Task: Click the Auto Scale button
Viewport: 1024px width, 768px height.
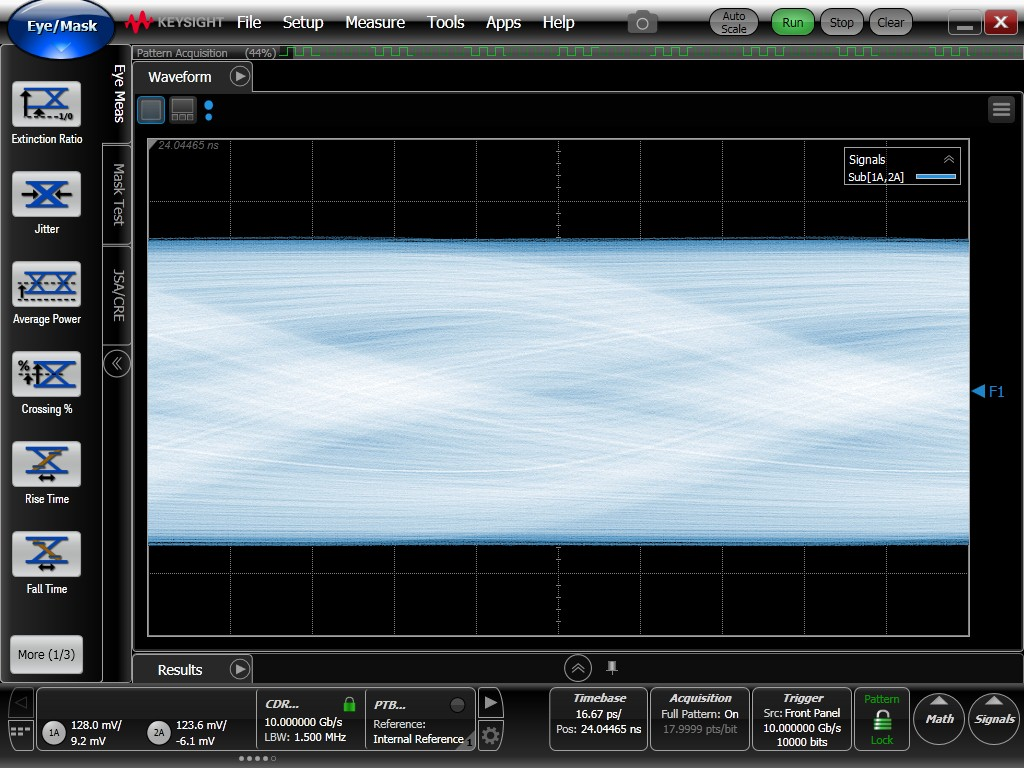Action: coord(733,21)
